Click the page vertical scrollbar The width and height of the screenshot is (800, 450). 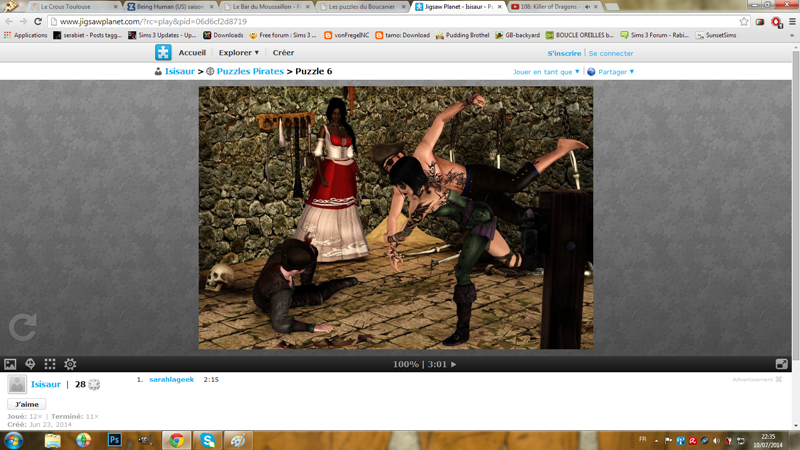coord(796,204)
